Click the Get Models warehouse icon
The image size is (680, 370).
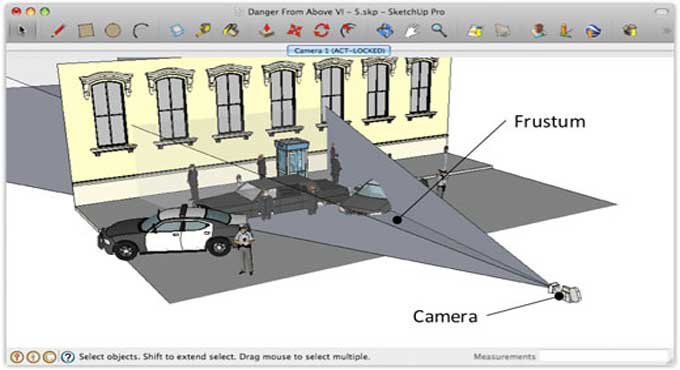[x=630, y=31]
